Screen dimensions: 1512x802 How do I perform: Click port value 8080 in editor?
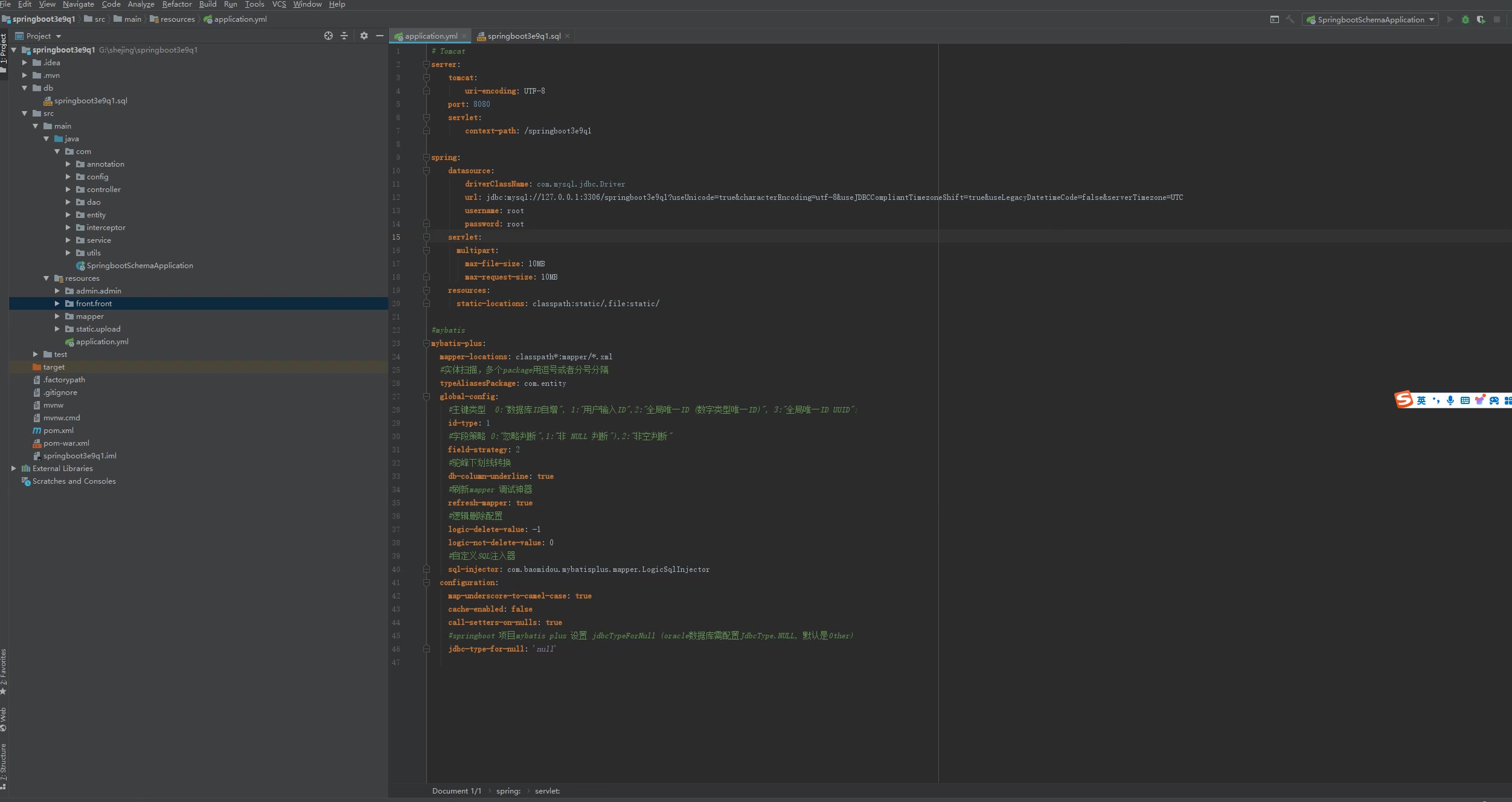[481, 104]
